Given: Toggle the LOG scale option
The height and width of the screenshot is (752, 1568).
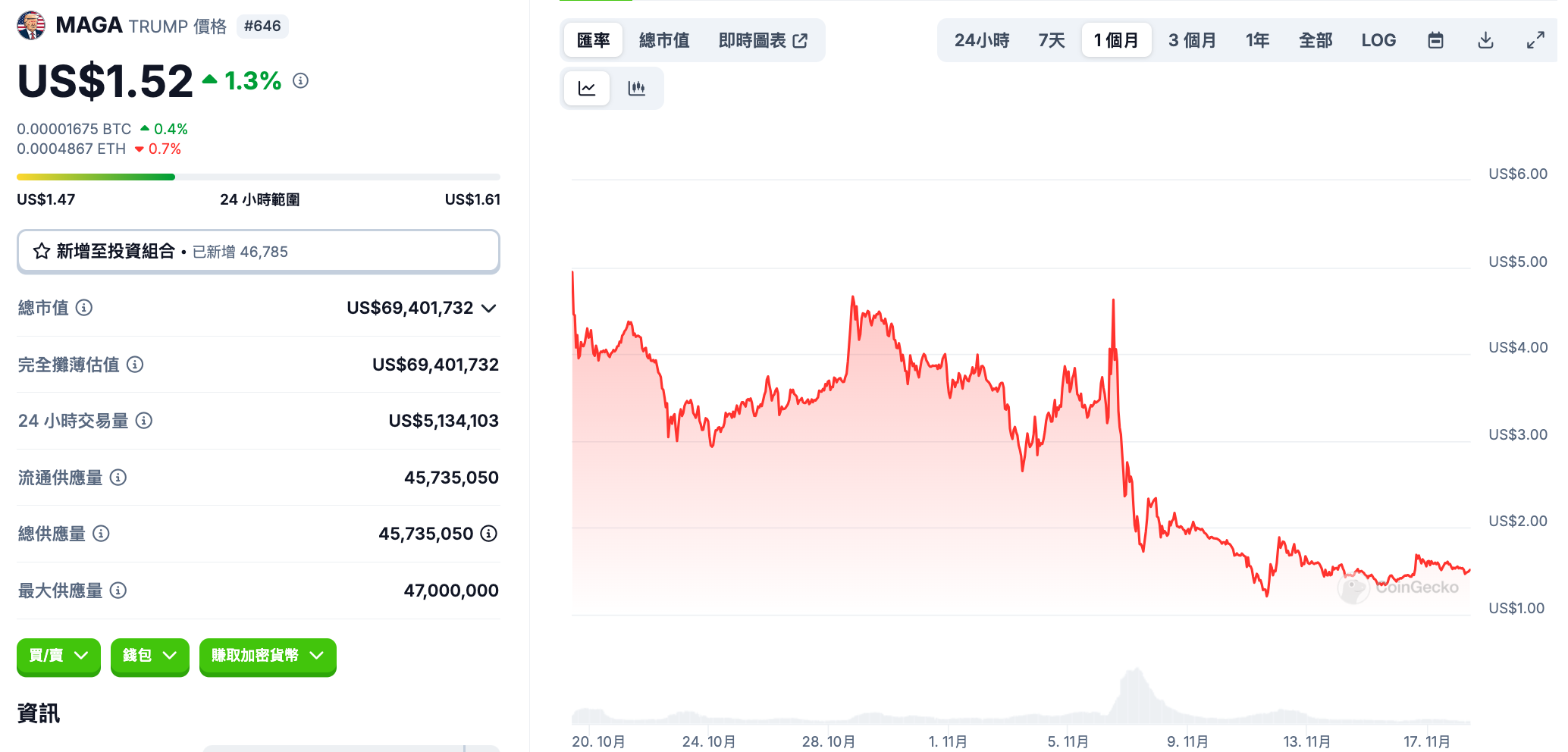Looking at the screenshot, I should tap(1378, 40).
